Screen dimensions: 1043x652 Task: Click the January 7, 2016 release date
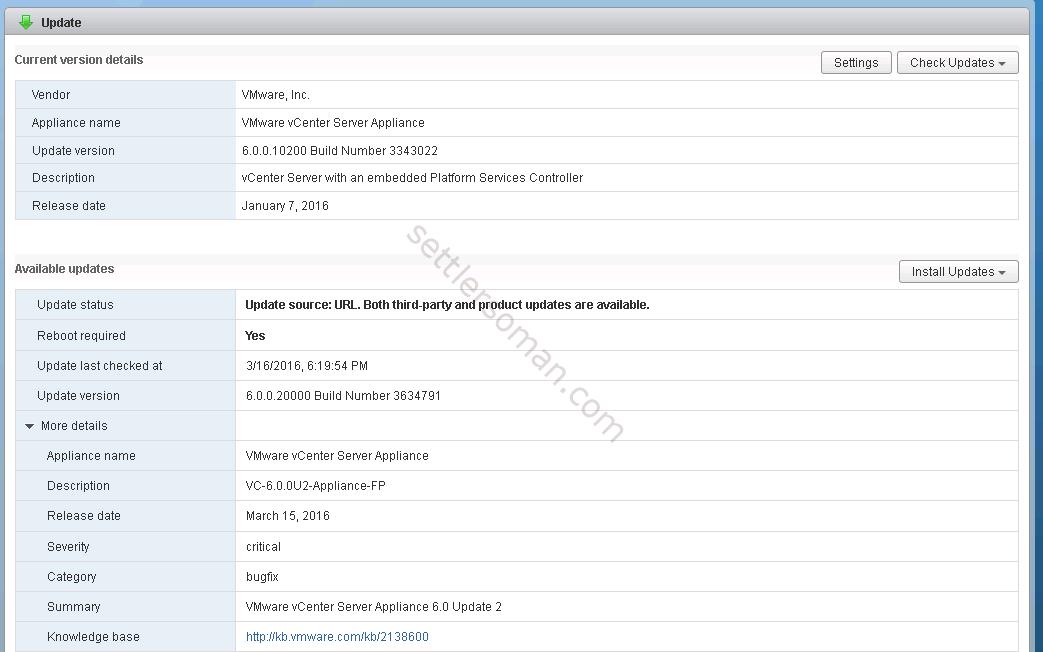tap(285, 206)
